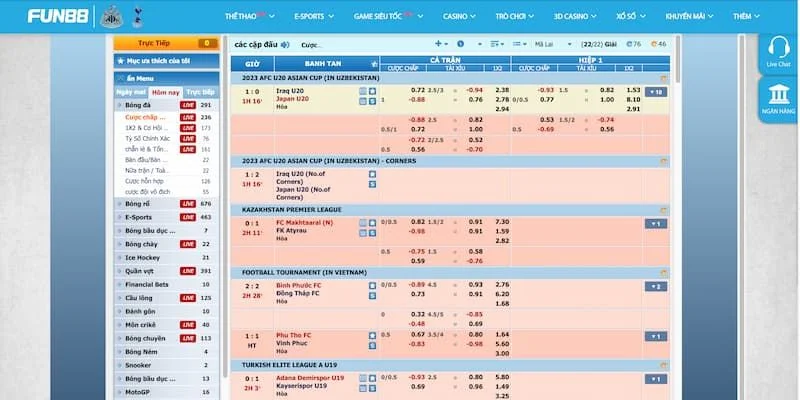Toggle favorite star for AFC U20 Asian Cup league
The image size is (800, 400).
pyautogui.click(x=663, y=78)
